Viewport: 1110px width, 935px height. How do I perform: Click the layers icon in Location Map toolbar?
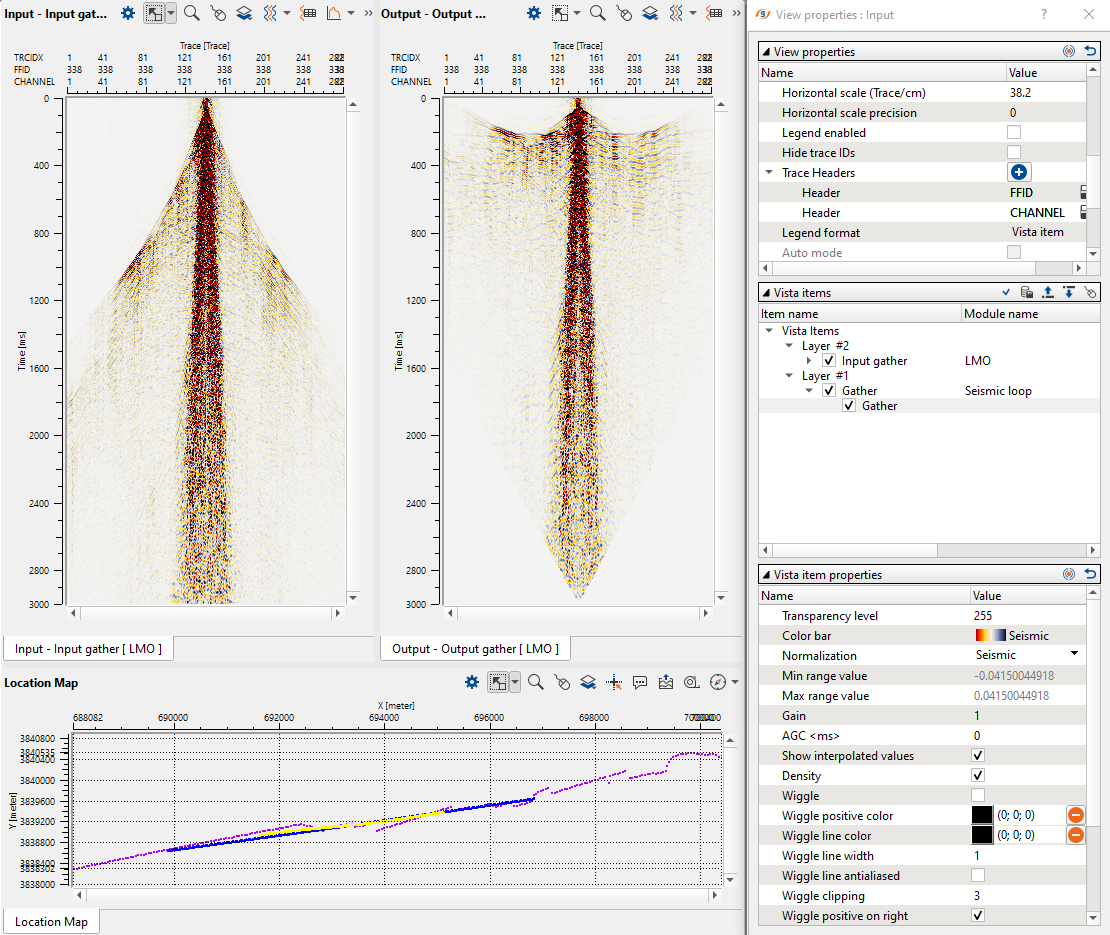588,682
